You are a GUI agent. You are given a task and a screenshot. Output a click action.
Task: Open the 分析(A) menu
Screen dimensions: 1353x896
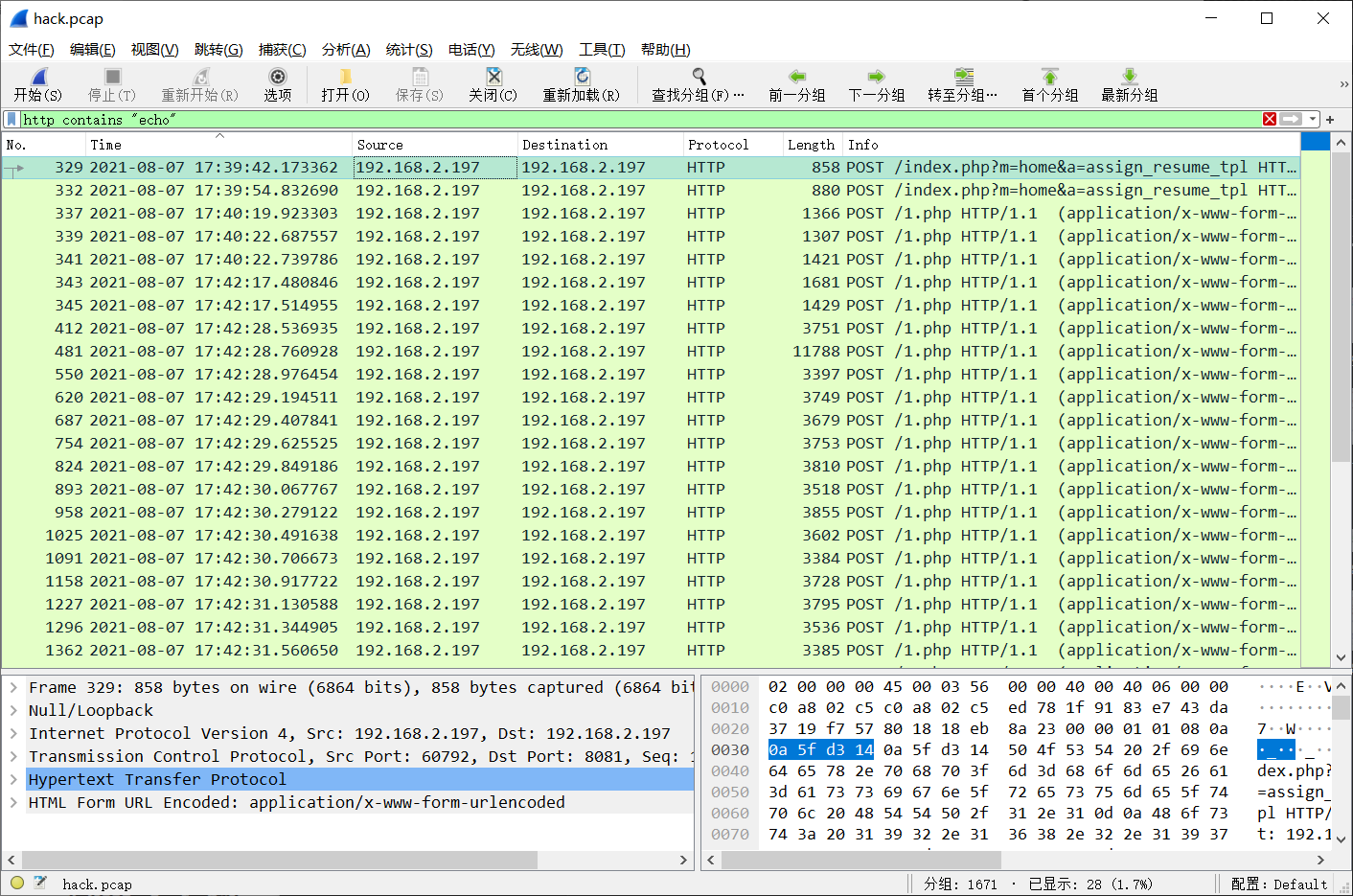point(346,50)
